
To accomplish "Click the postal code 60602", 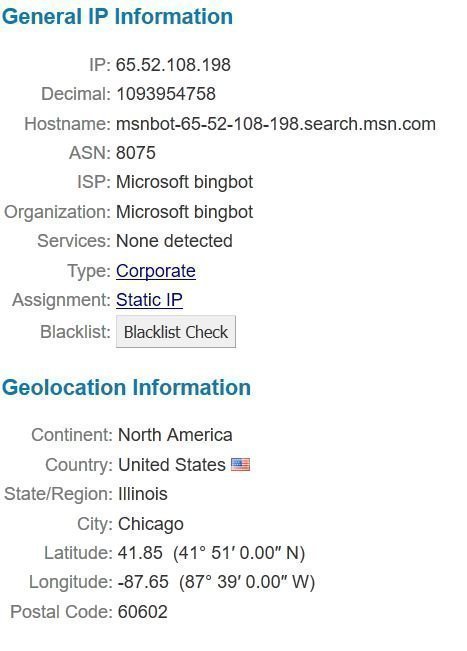I will (x=142, y=612).
